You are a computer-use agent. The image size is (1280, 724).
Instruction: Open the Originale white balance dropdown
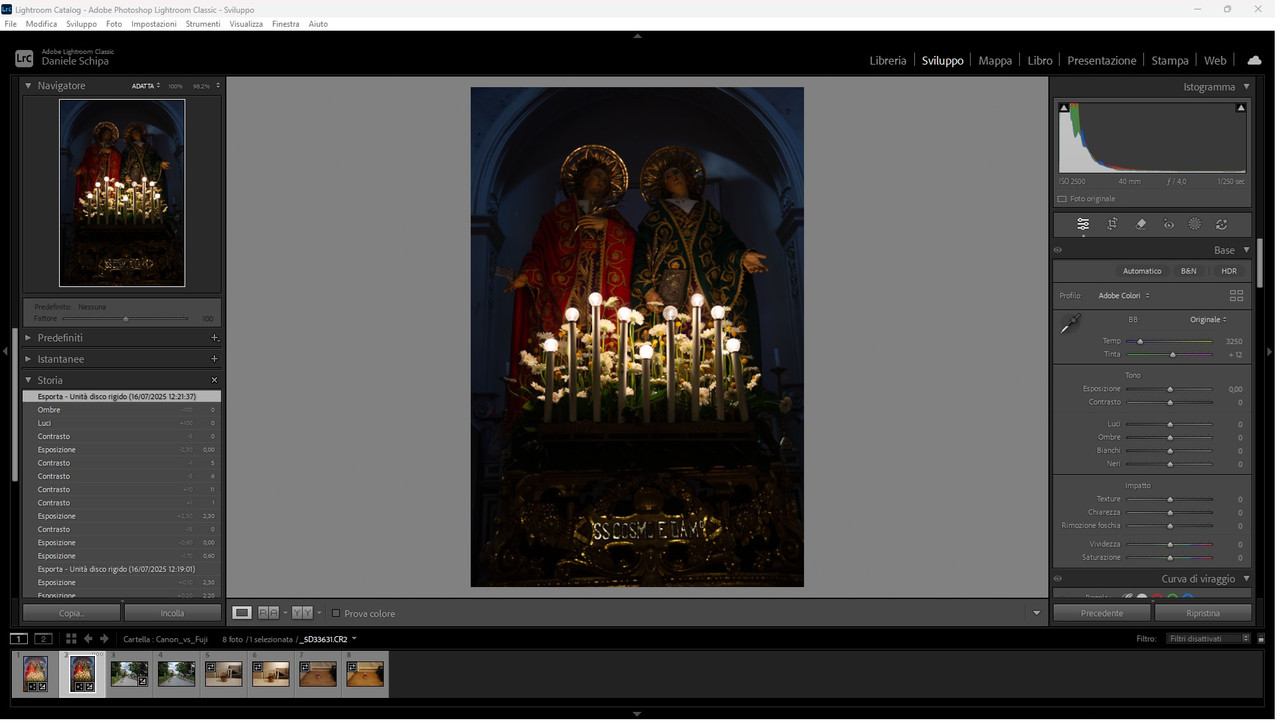pos(1208,320)
